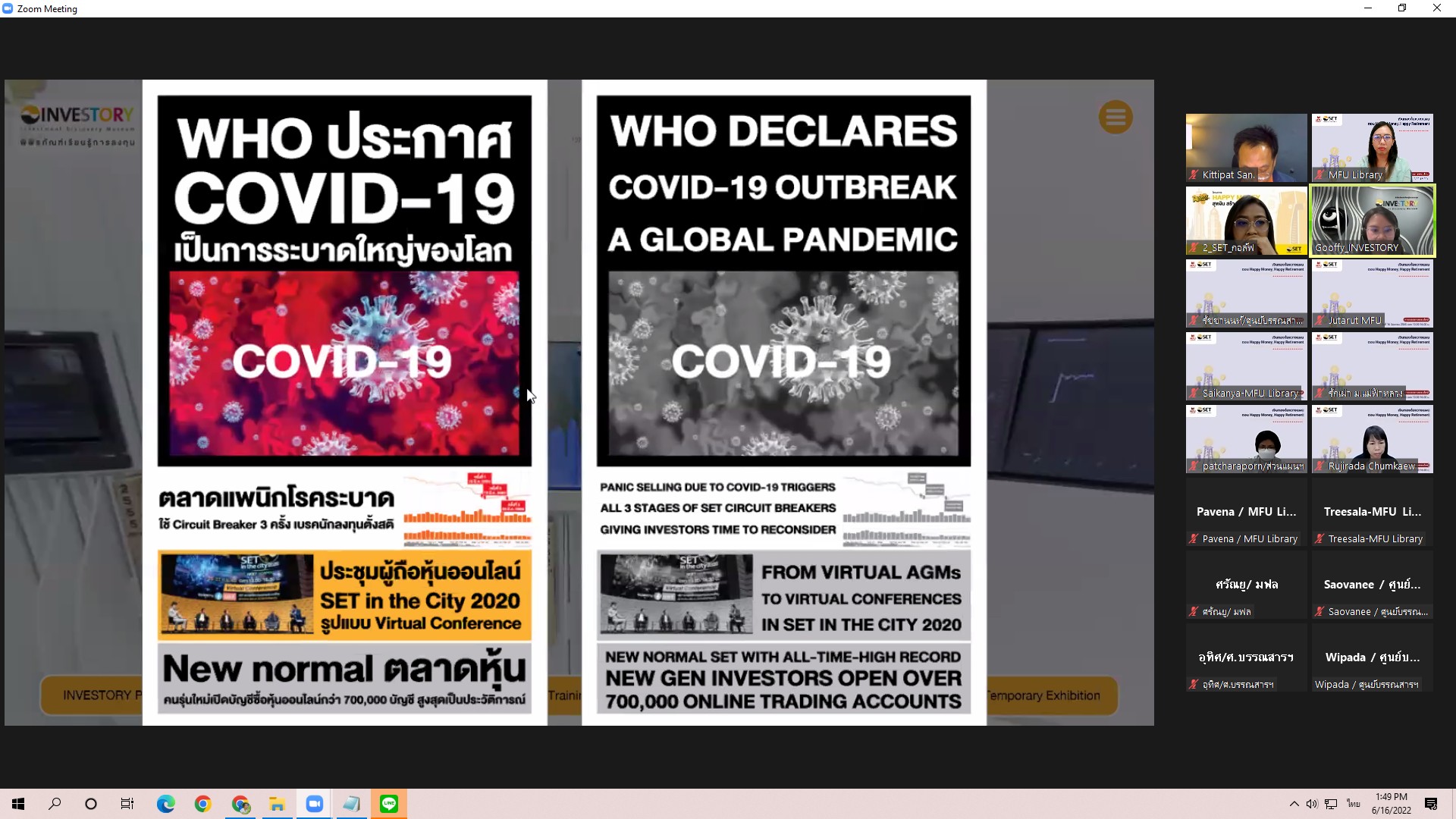The width and height of the screenshot is (1456, 819).
Task: Show hidden system tray icons
Action: [x=1294, y=804]
